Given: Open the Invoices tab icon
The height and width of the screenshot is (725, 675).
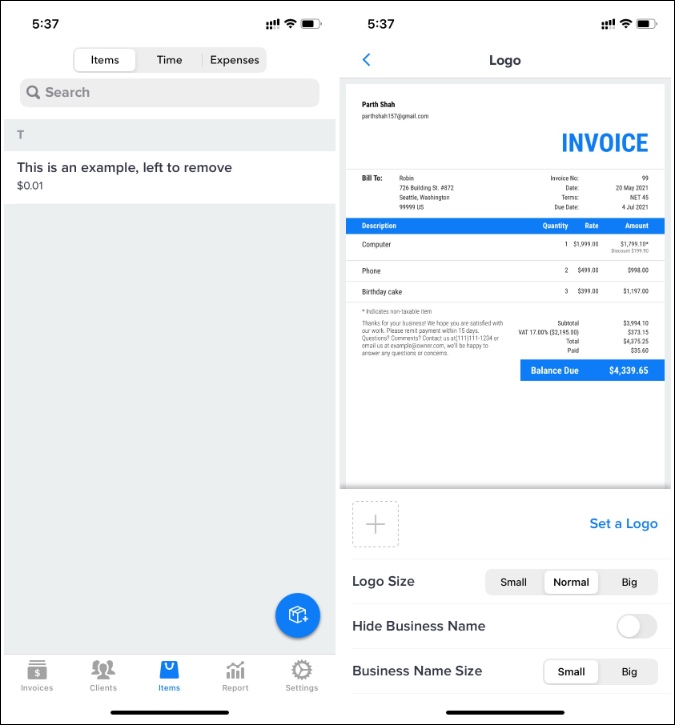Looking at the screenshot, I should (x=37, y=670).
